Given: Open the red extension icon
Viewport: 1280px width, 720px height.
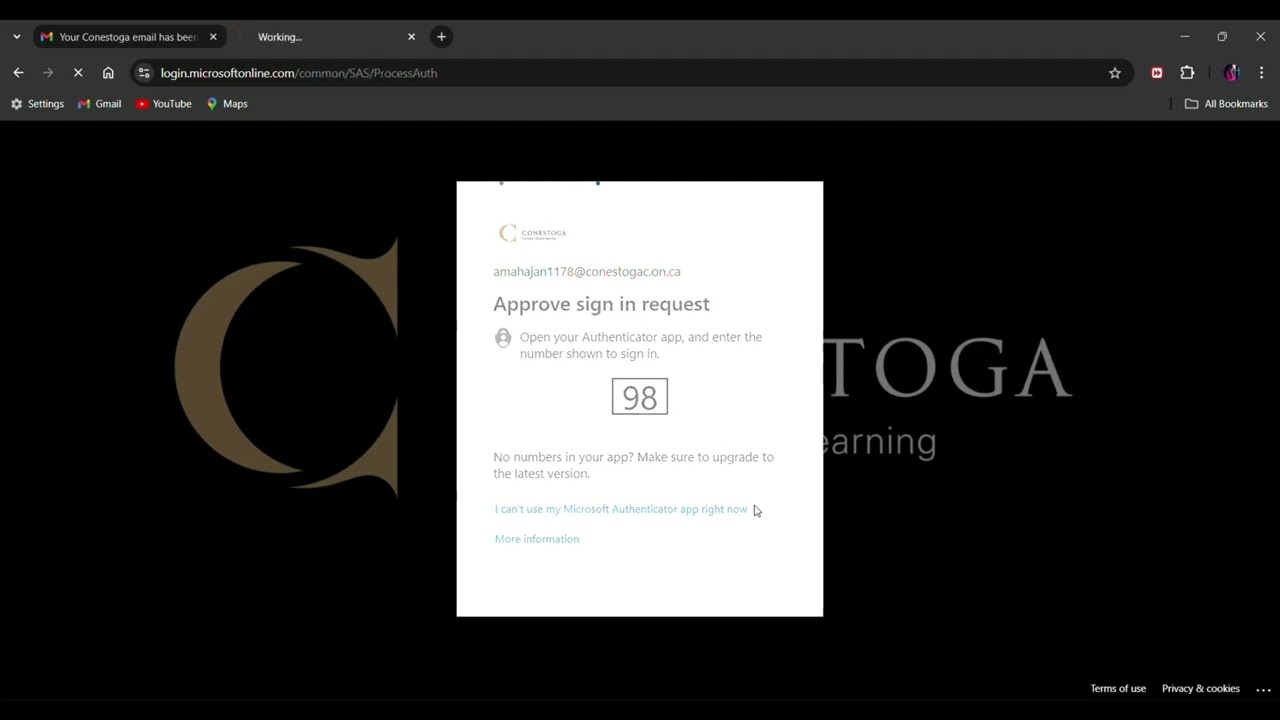Looking at the screenshot, I should point(1157,73).
